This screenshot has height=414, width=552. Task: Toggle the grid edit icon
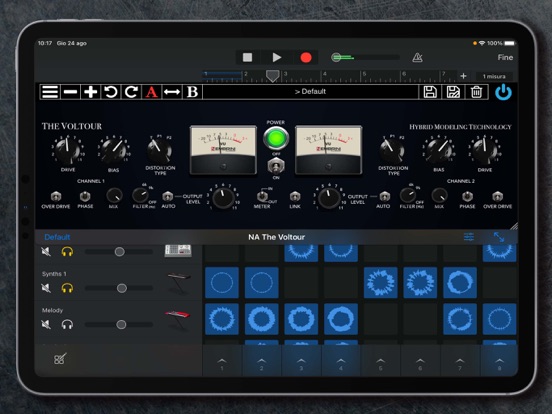point(59,359)
